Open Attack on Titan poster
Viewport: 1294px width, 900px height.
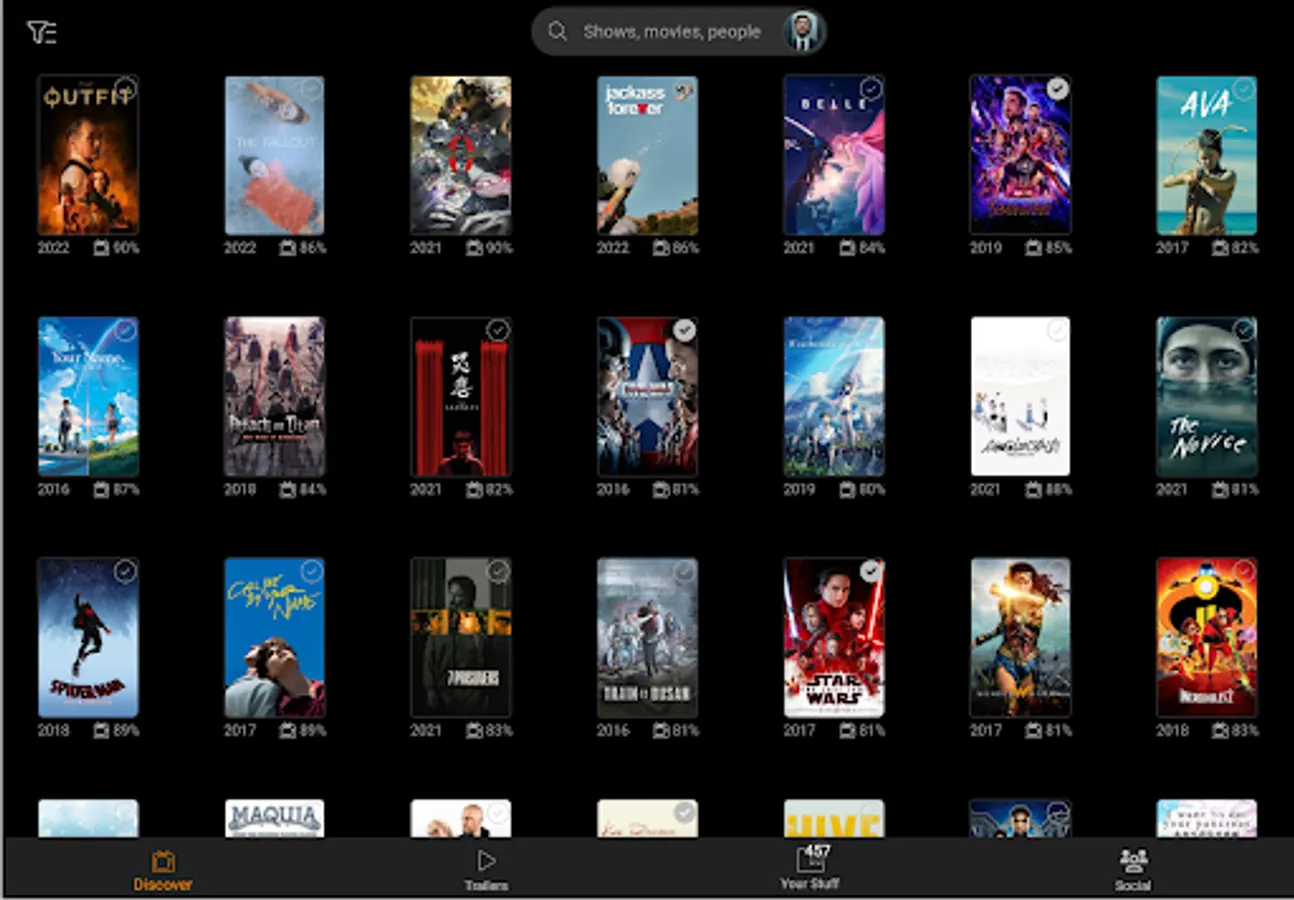pos(274,396)
